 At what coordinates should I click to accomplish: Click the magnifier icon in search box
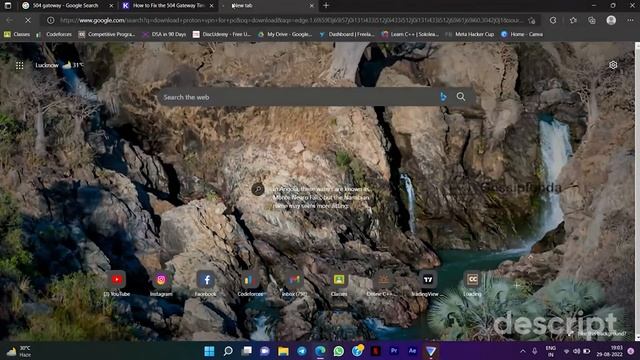click(x=461, y=97)
